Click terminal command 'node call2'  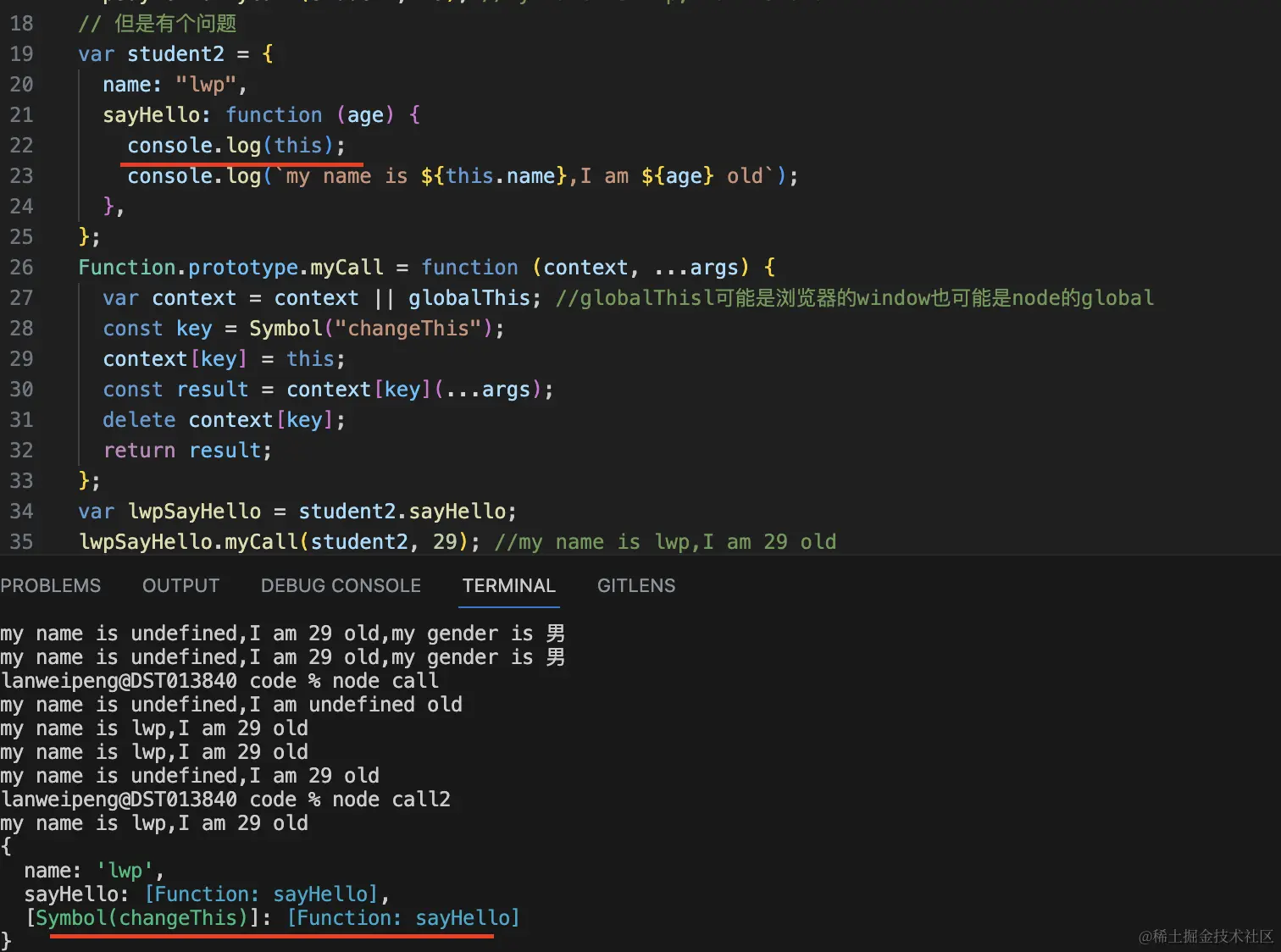coord(391,800)
